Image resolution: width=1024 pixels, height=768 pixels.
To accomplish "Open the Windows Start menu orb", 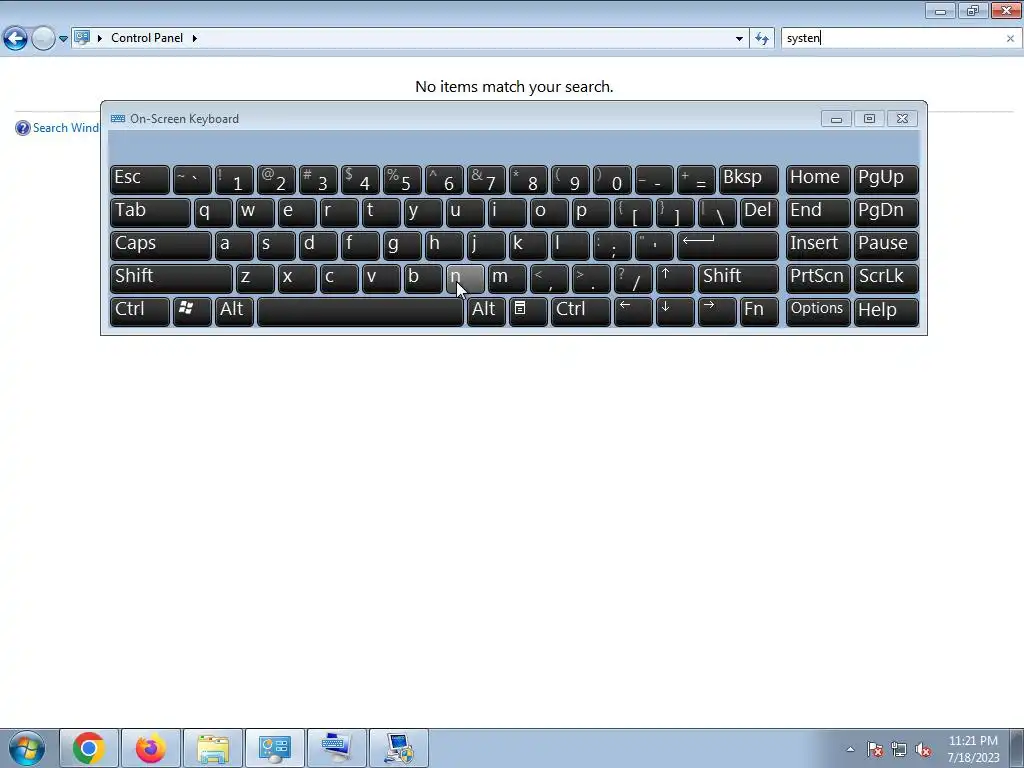I will 27,748.
